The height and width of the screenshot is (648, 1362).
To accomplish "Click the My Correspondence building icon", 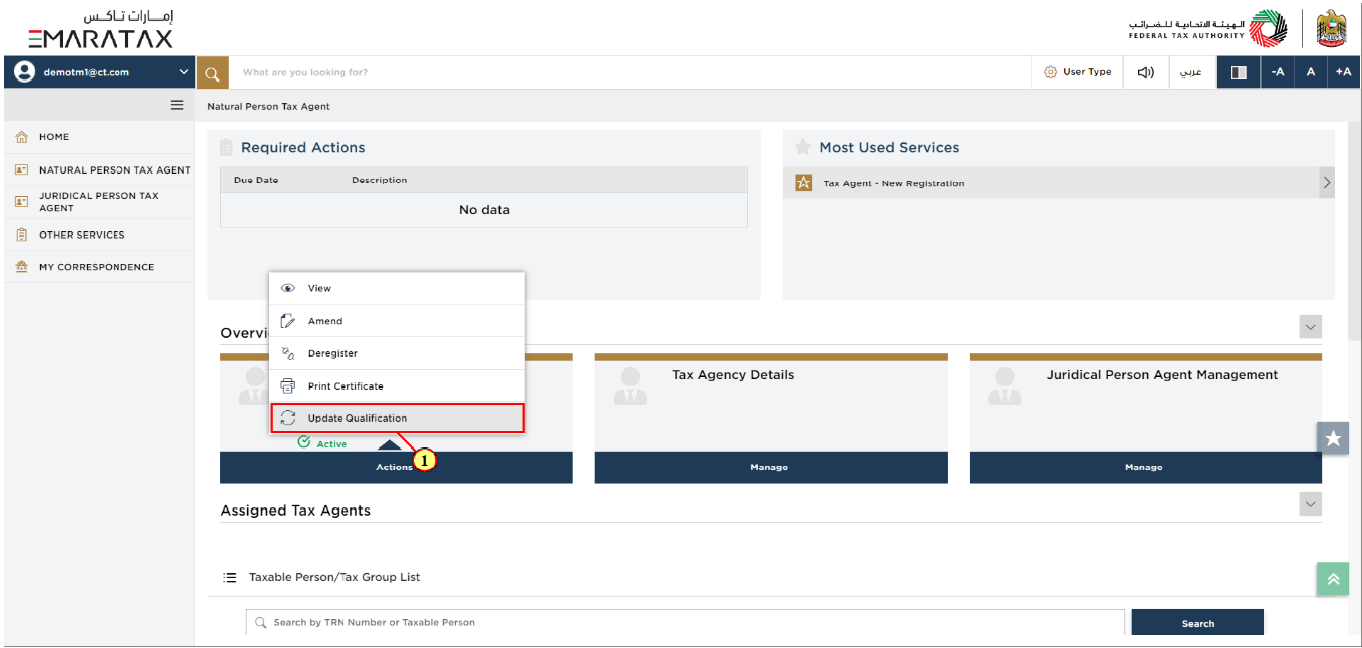I will point(21,267).
